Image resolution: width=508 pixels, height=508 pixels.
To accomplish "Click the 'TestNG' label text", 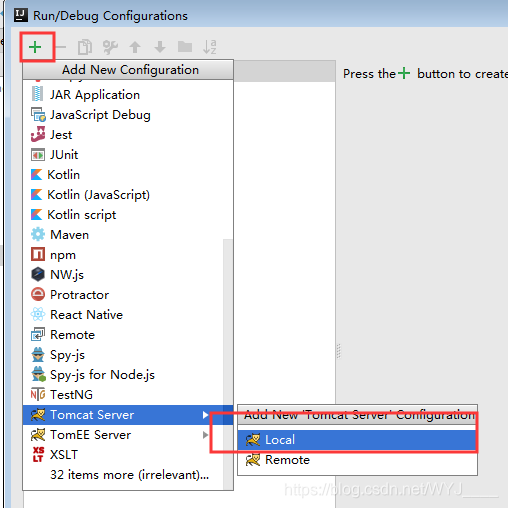I will 71,395.
